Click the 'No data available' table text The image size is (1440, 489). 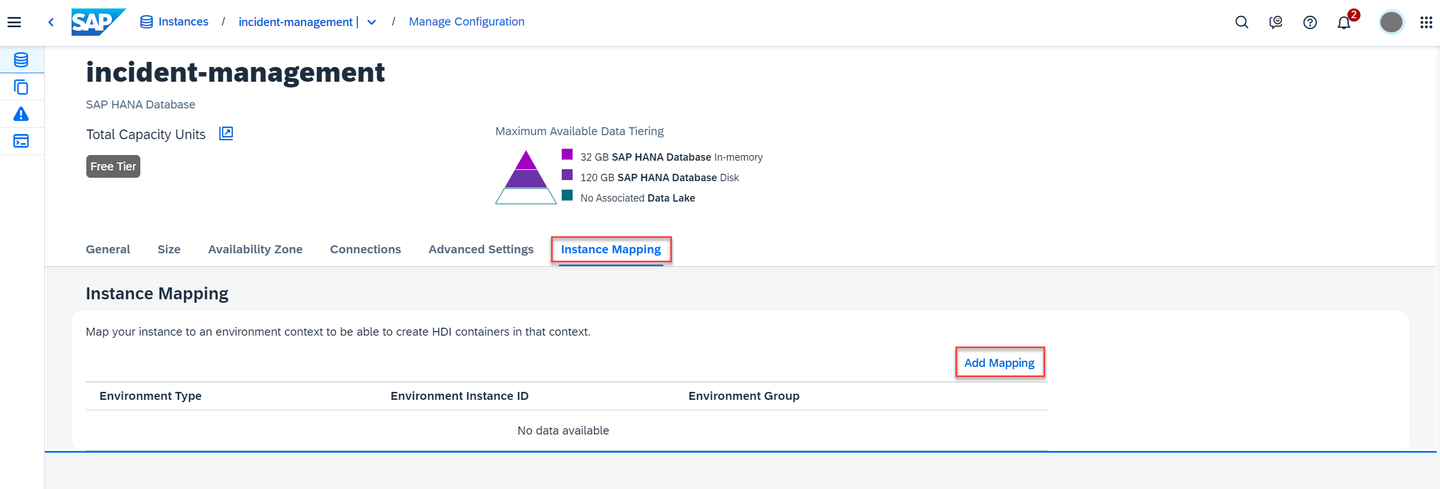click(x=563, y=431)
